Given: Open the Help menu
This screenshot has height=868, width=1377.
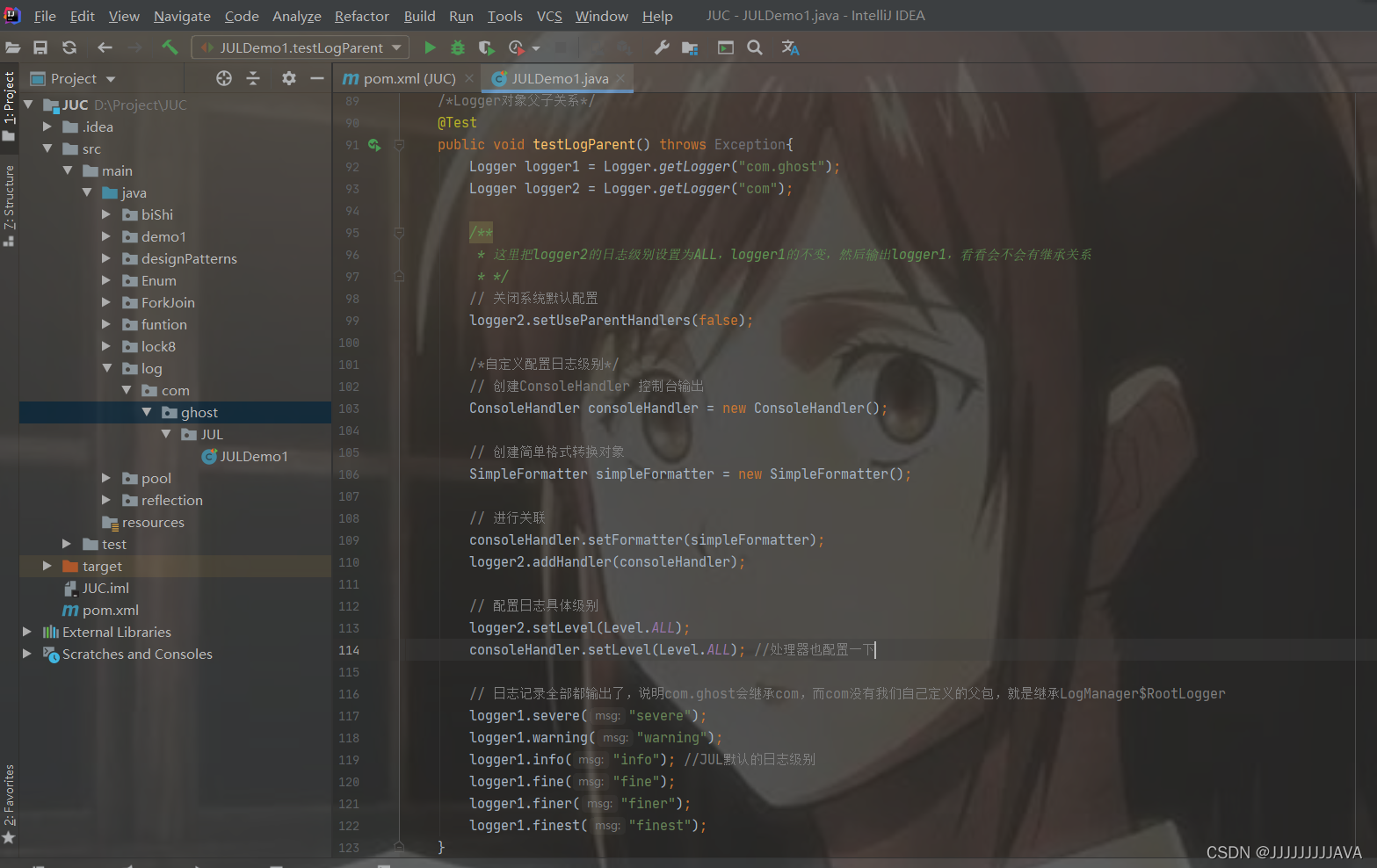Looking at the screenshot, I should 657,16.
